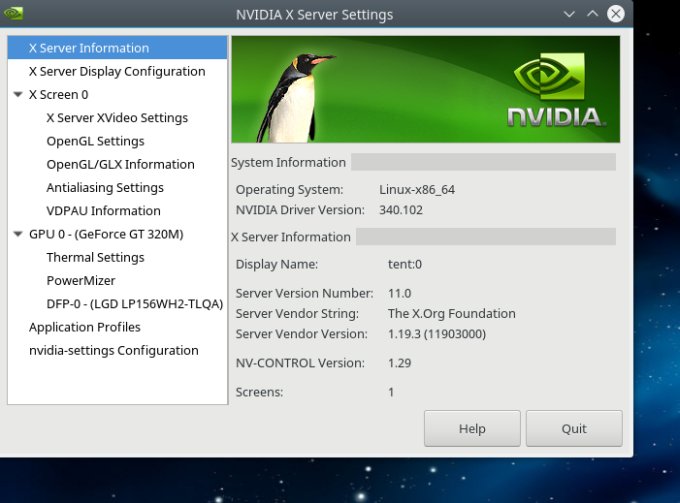The width and height of the screenshot is (680, 503).
Task: Select GPU 0 - (GeForce GT 320M)
Action: pyautogui.click(x=106, y=234)
